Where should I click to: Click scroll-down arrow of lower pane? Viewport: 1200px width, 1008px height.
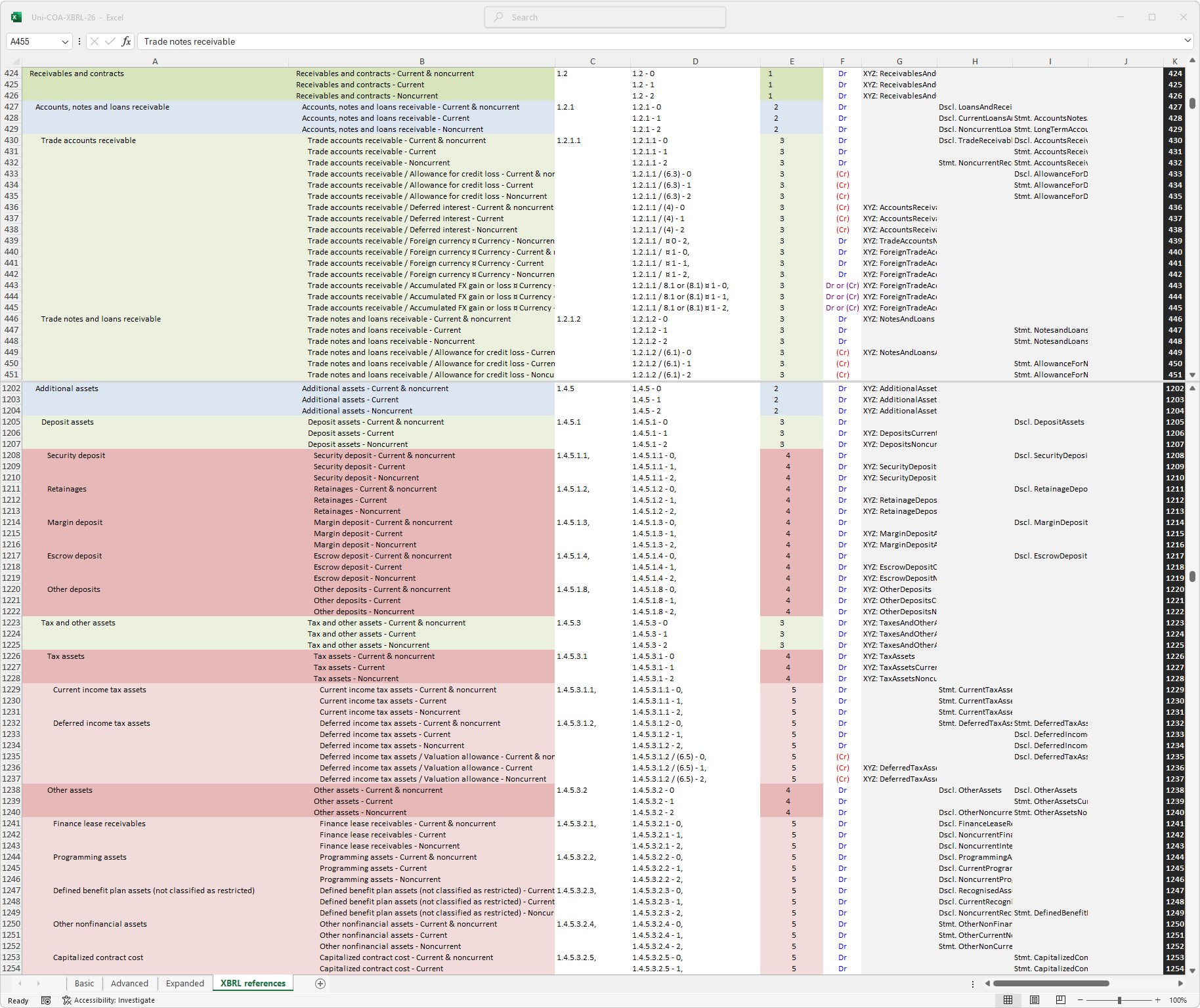click(1192, 971)
